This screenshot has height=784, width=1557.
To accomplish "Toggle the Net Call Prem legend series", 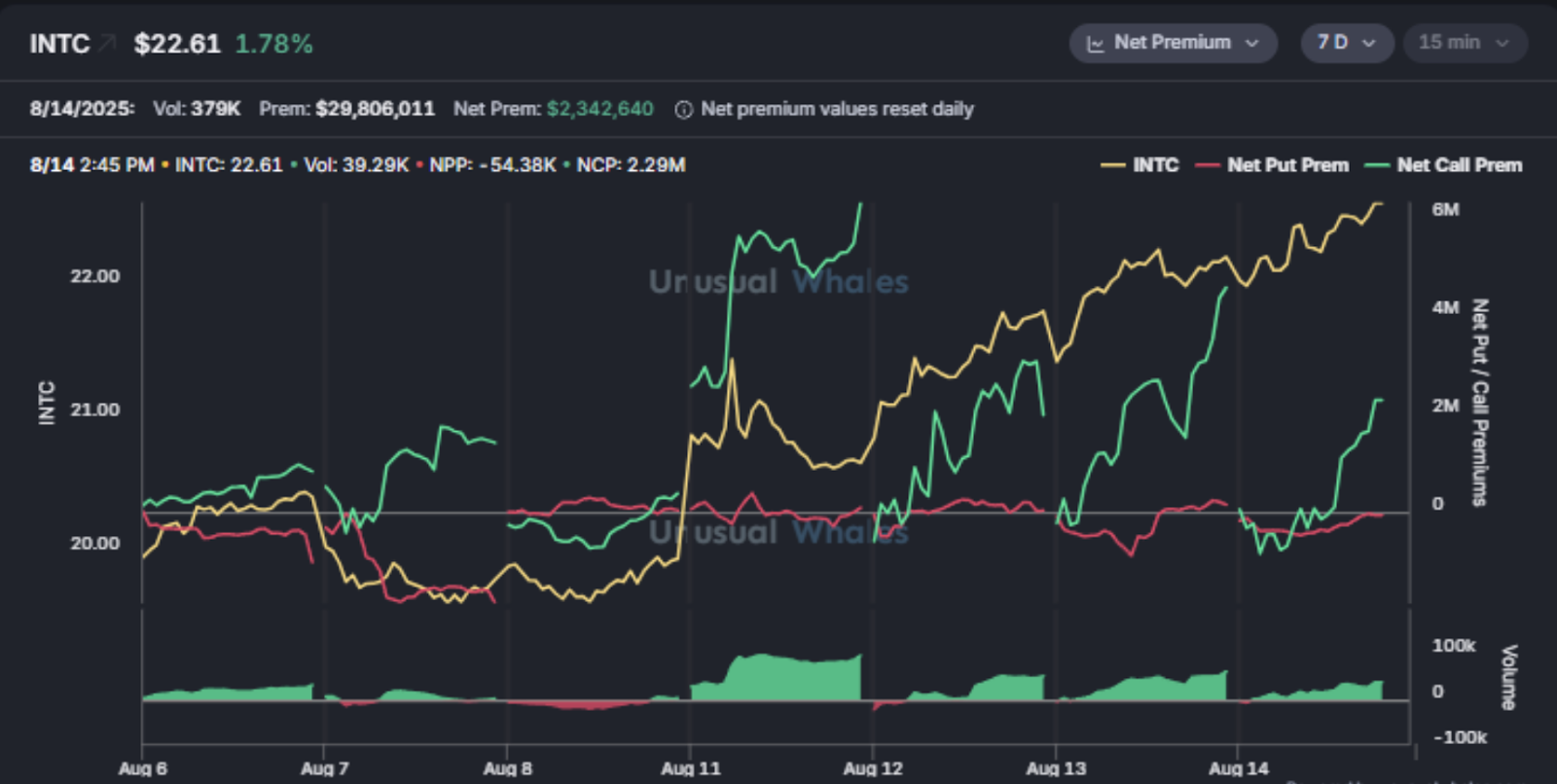I will pyautogui.click(x=1443, y=165).
